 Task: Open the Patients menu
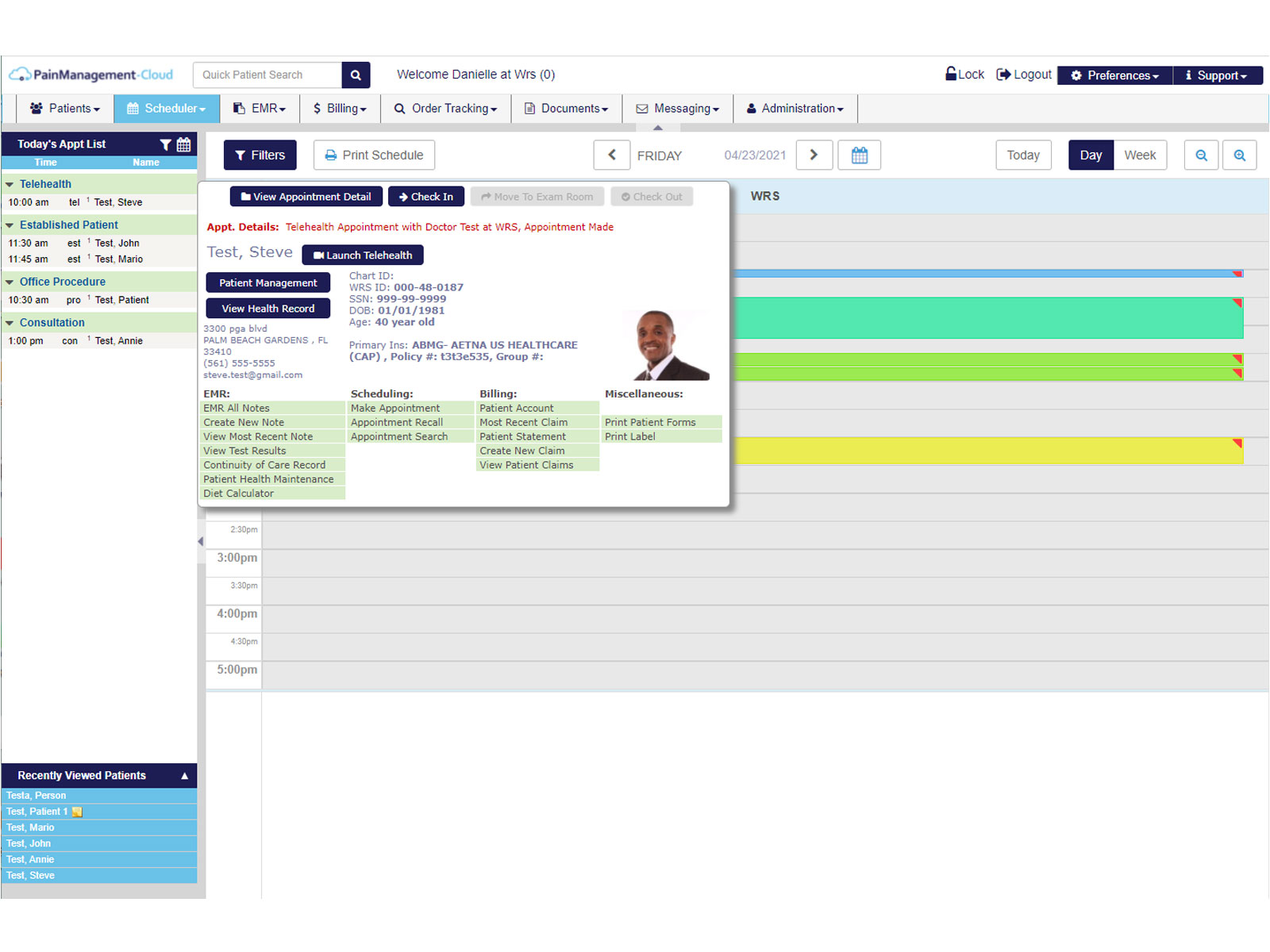tap(65, 109)
